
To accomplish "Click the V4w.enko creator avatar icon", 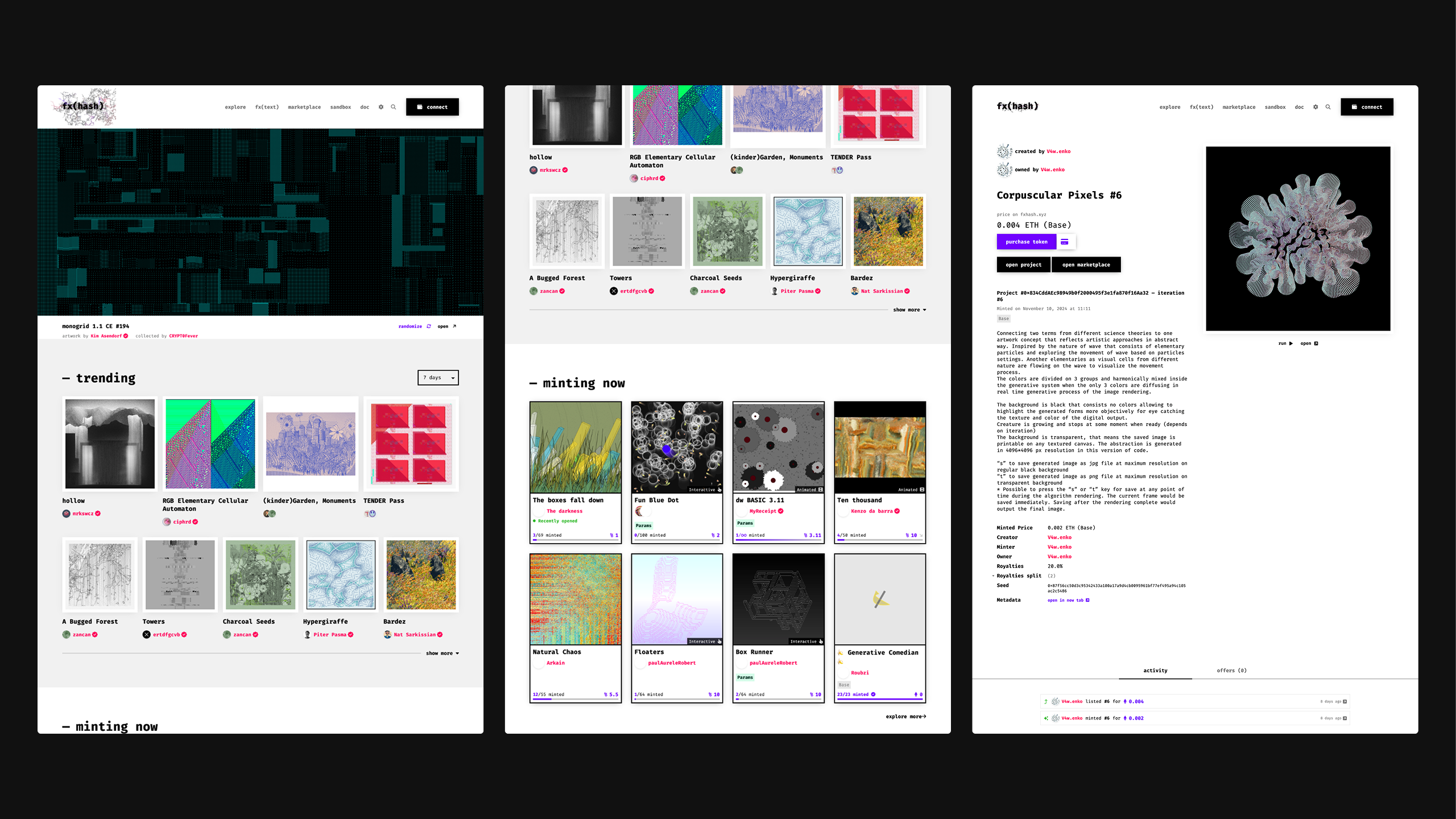I will [x=1004, y=151].
